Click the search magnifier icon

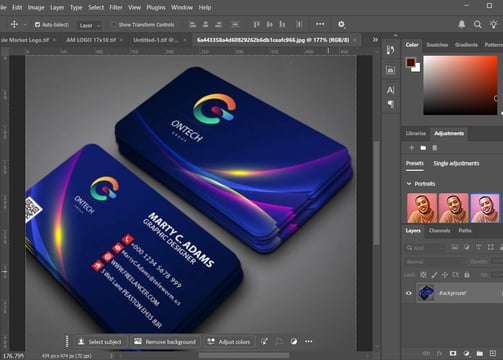(477, 24)
